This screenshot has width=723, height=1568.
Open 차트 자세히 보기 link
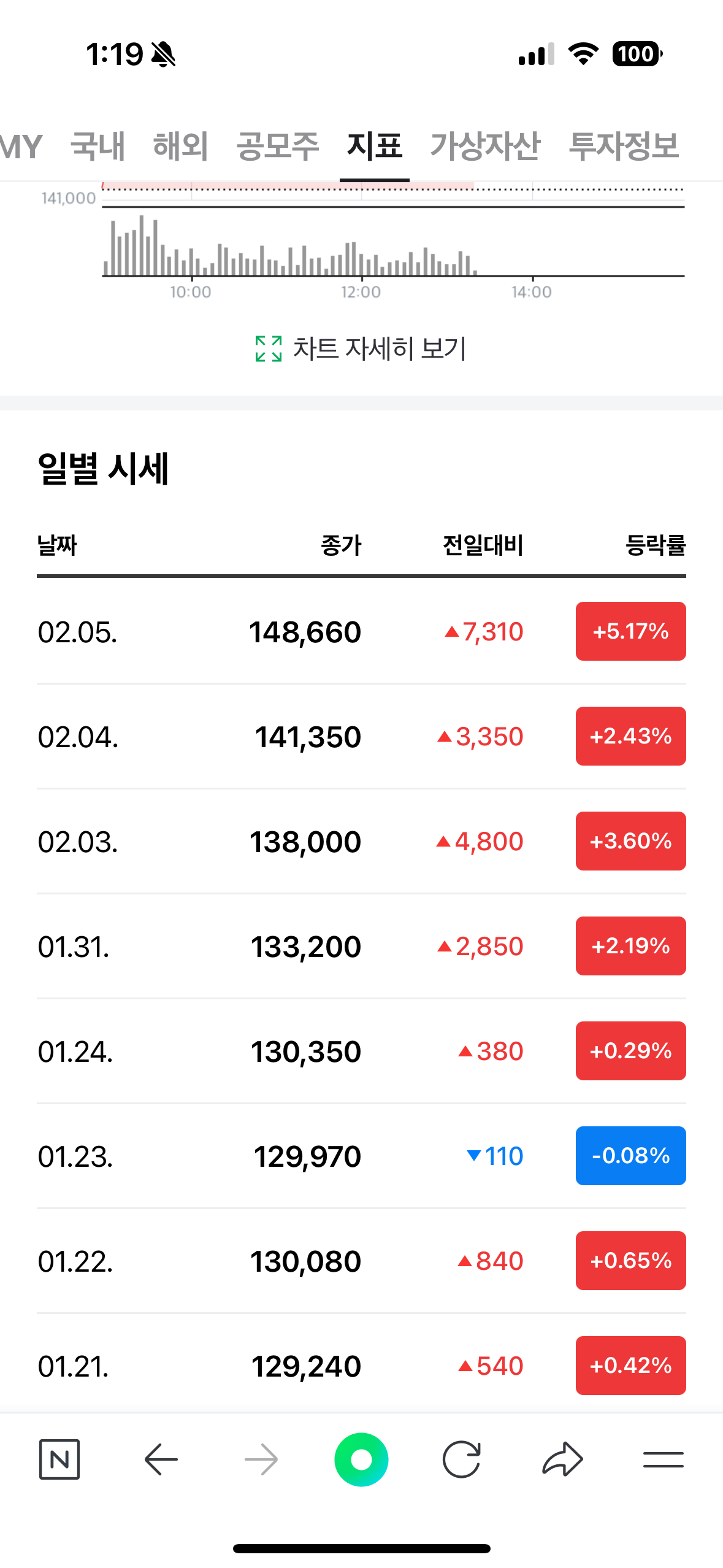[380, 348]
